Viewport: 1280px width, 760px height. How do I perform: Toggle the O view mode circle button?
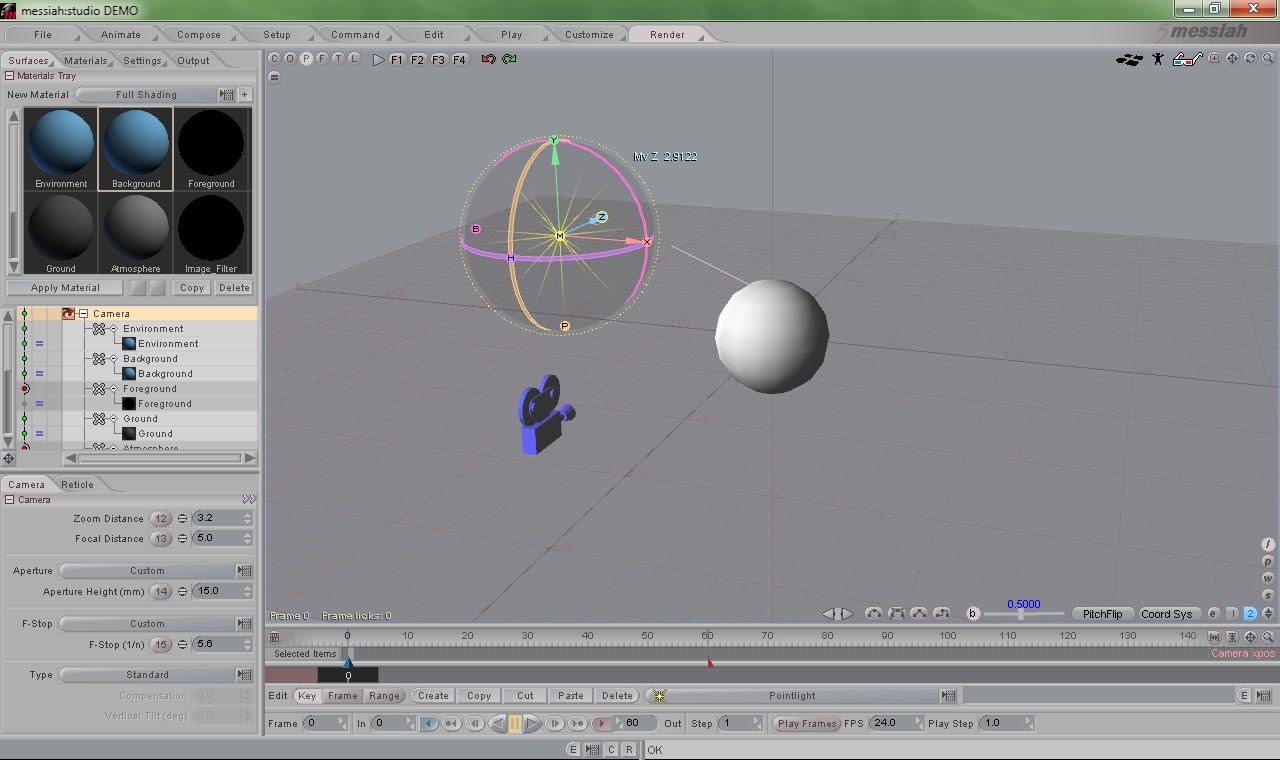tap(290, 59)
